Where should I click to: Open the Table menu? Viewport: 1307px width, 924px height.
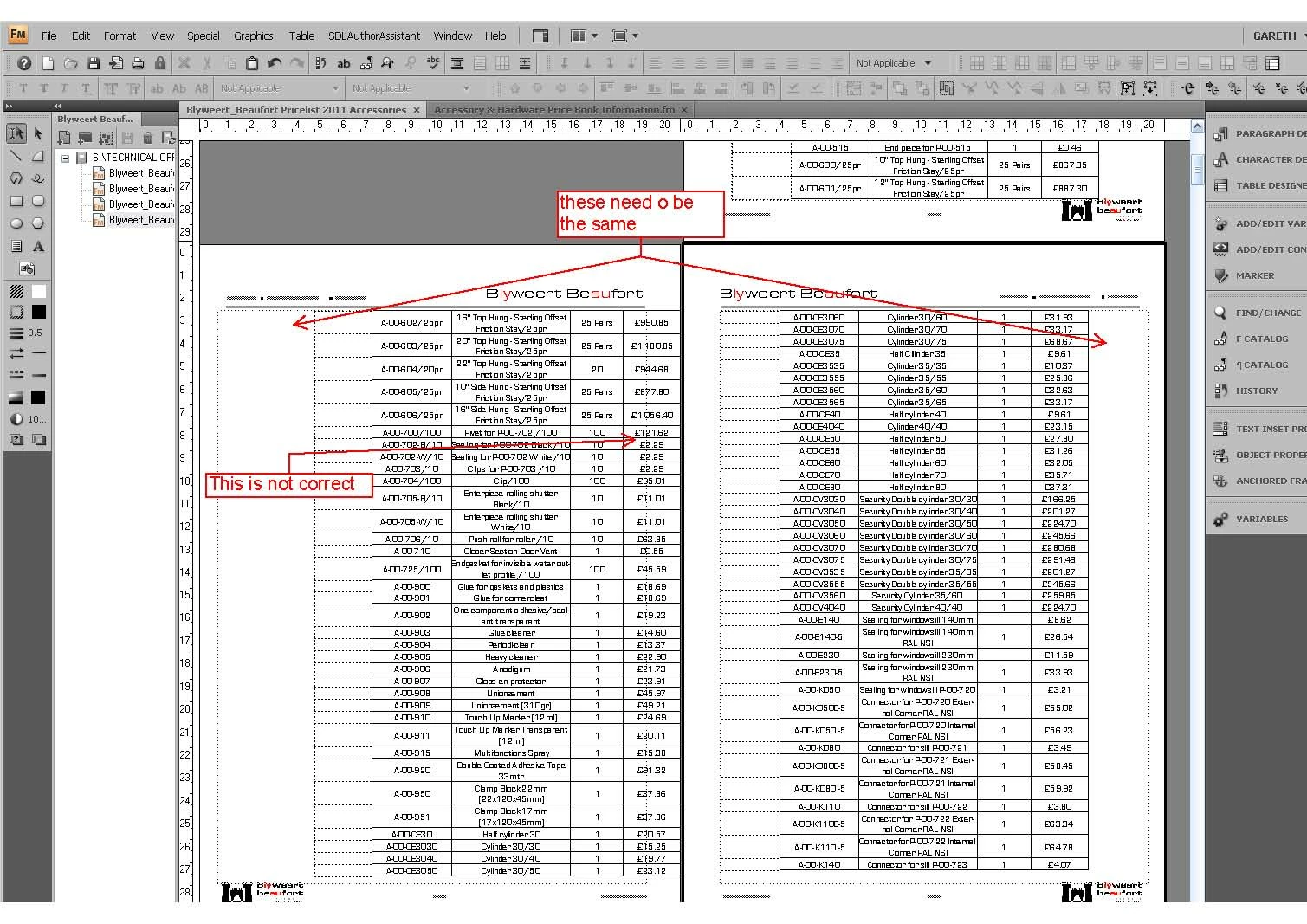tap(301, 36)
